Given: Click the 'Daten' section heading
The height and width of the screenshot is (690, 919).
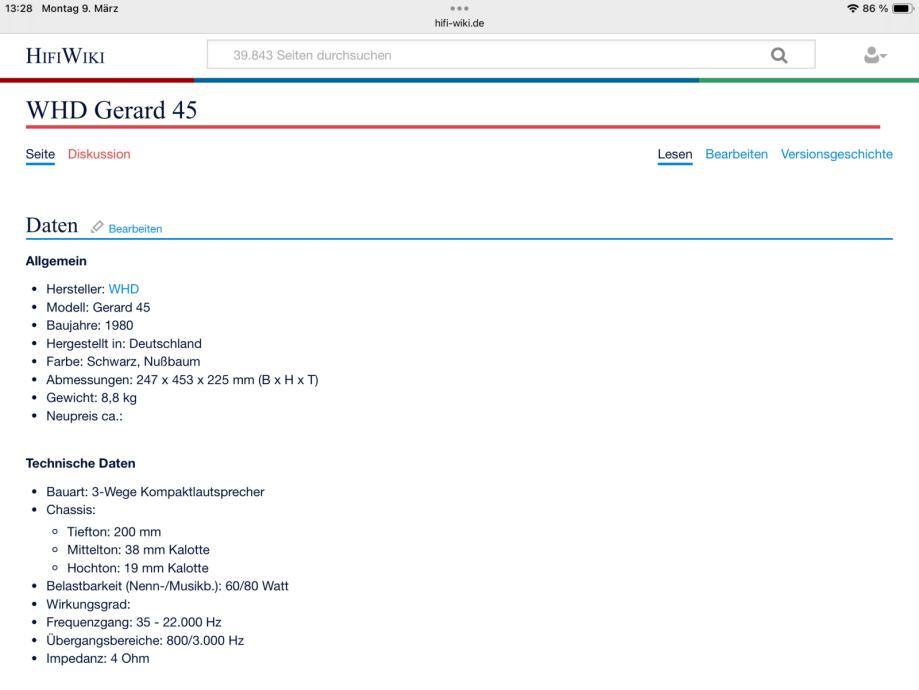Looking at the screenshot, I should click(x=52, y=226).
